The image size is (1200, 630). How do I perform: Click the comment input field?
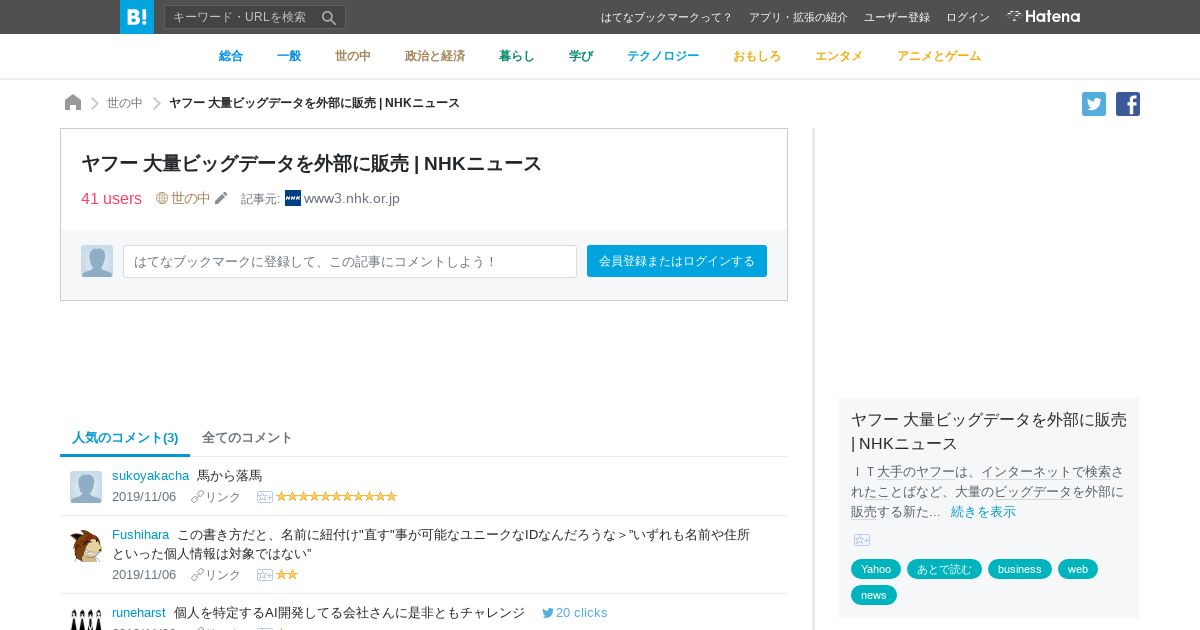click(350, 261)
